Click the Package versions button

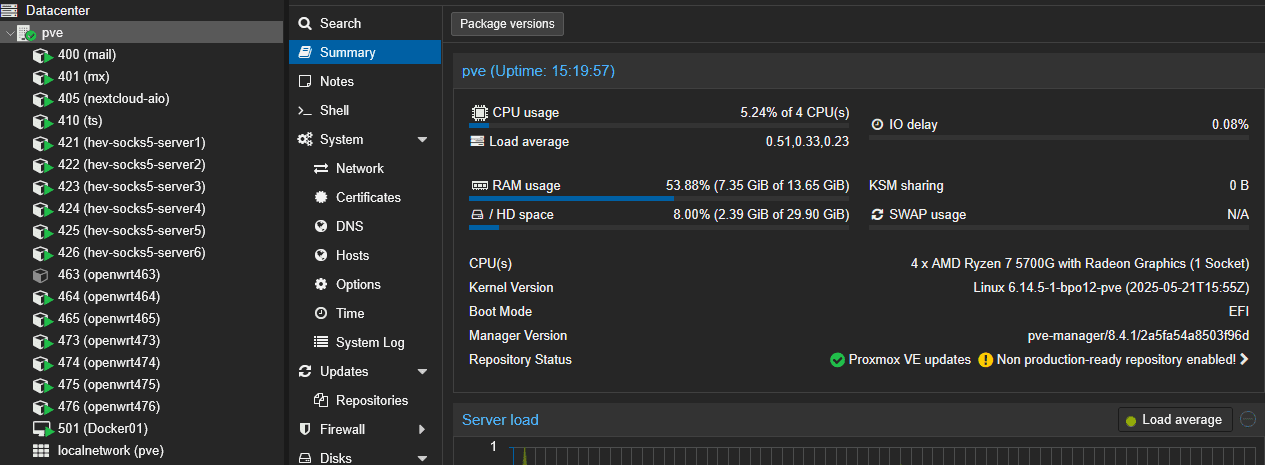508,23
